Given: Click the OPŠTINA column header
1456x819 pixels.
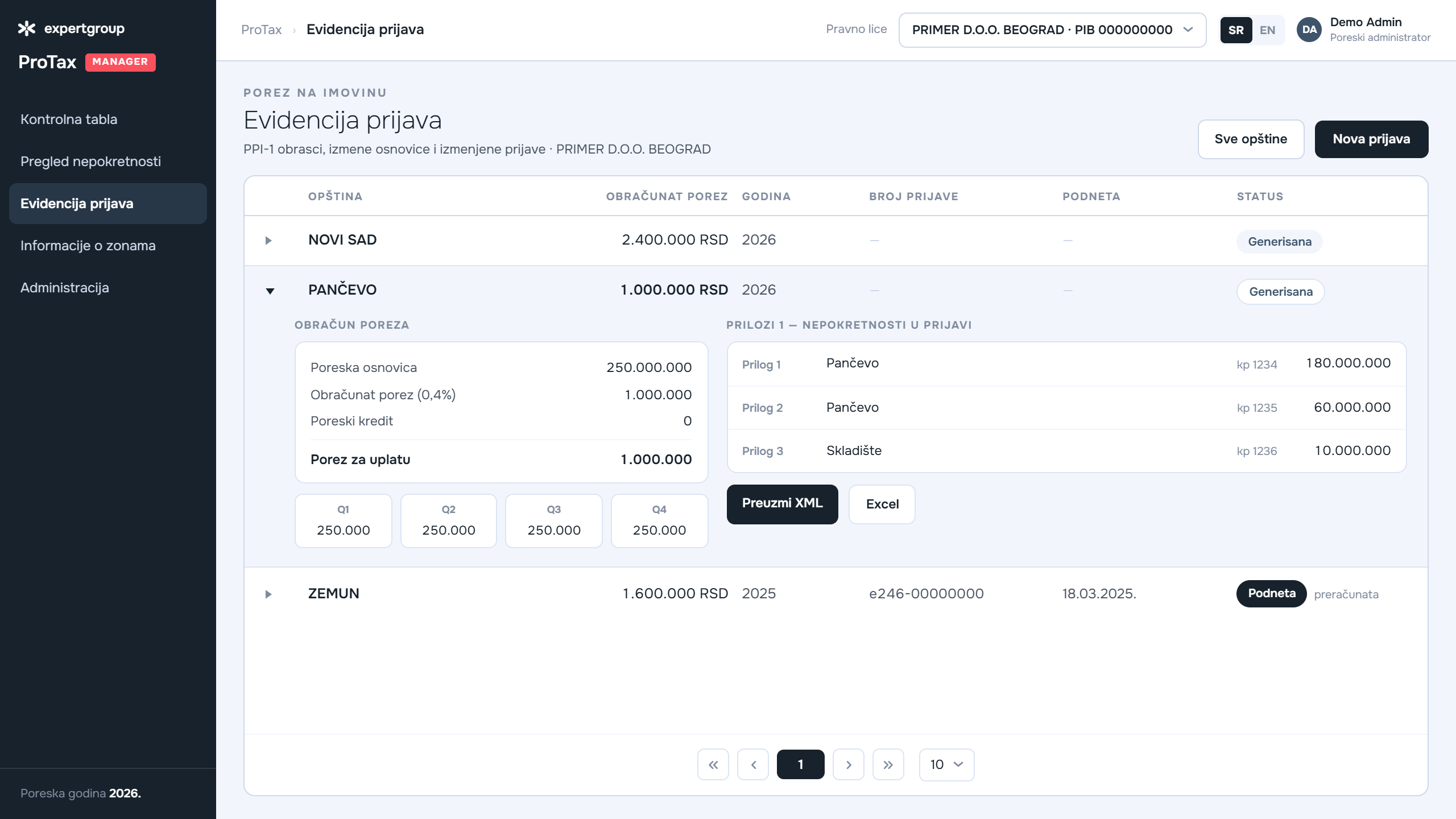Looking at the screenshot, I should [x=336, y=197].
